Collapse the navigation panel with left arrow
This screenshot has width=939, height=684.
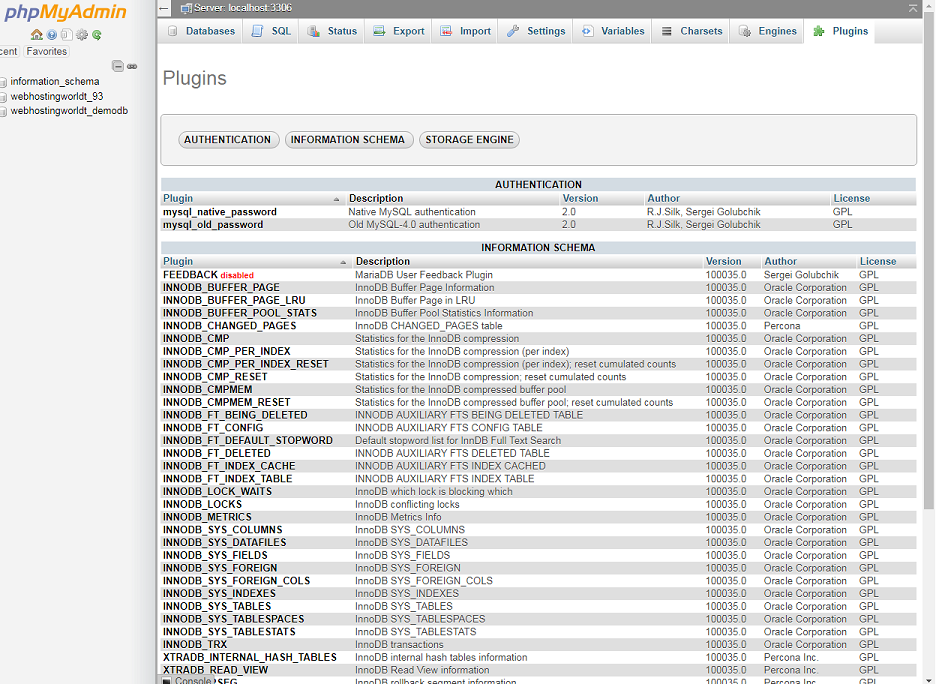pyautogui.click(x=164, y=8)
